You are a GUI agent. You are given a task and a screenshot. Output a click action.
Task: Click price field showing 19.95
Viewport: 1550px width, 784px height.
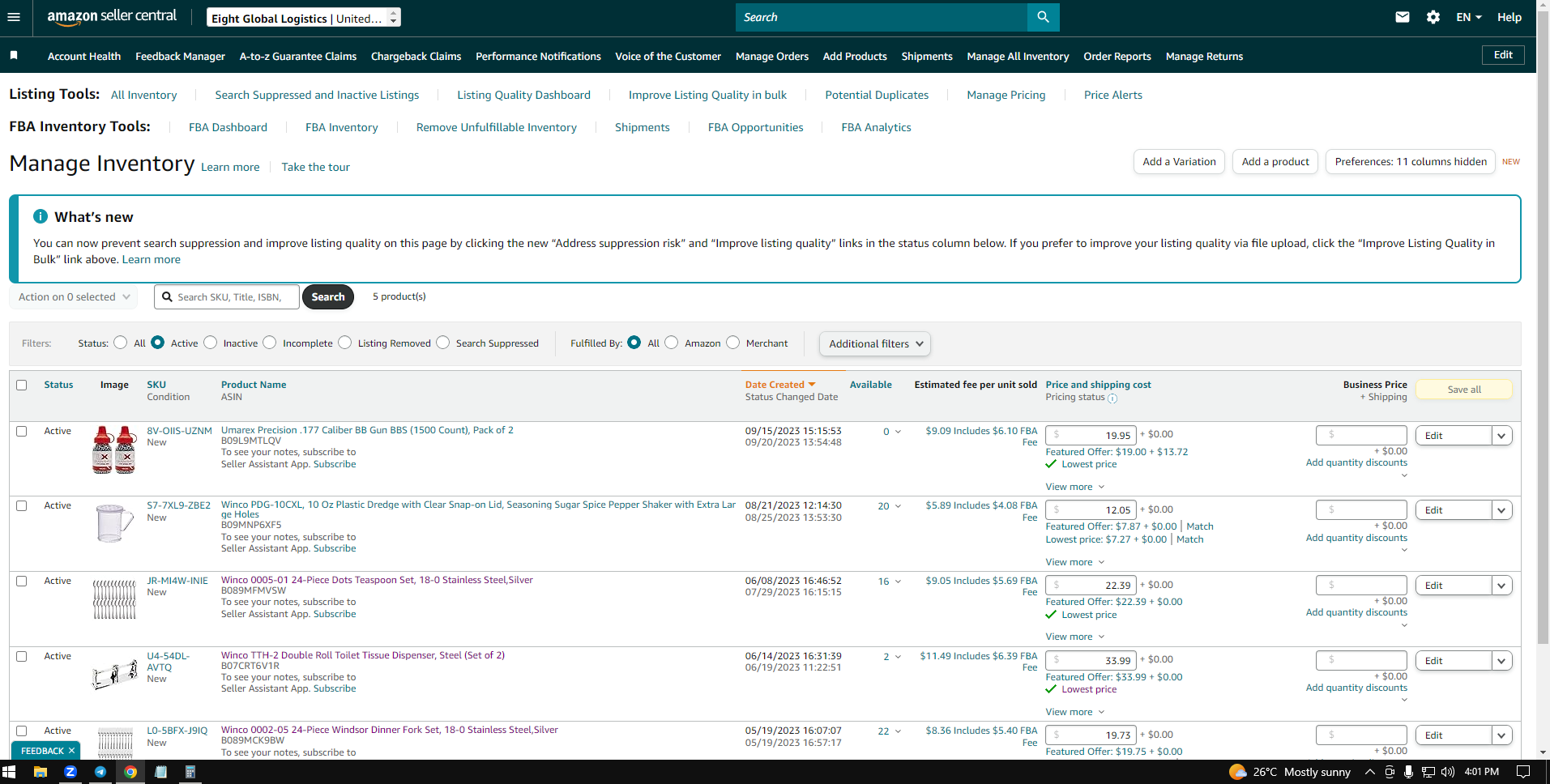(x=1091, y=436)
